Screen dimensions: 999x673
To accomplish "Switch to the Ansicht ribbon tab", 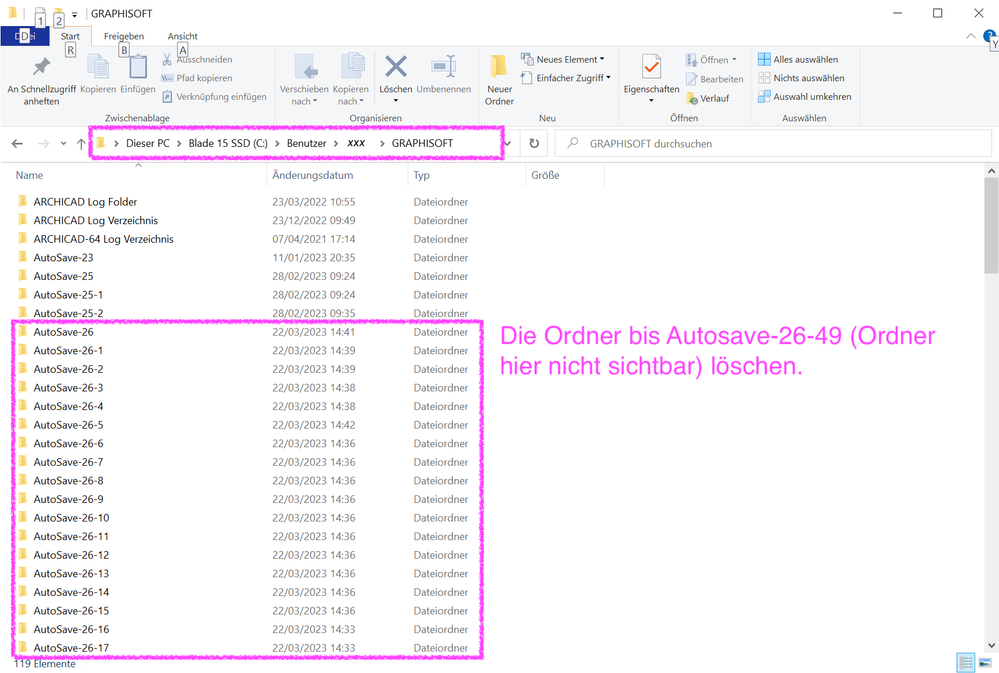I will coord(182,36).
